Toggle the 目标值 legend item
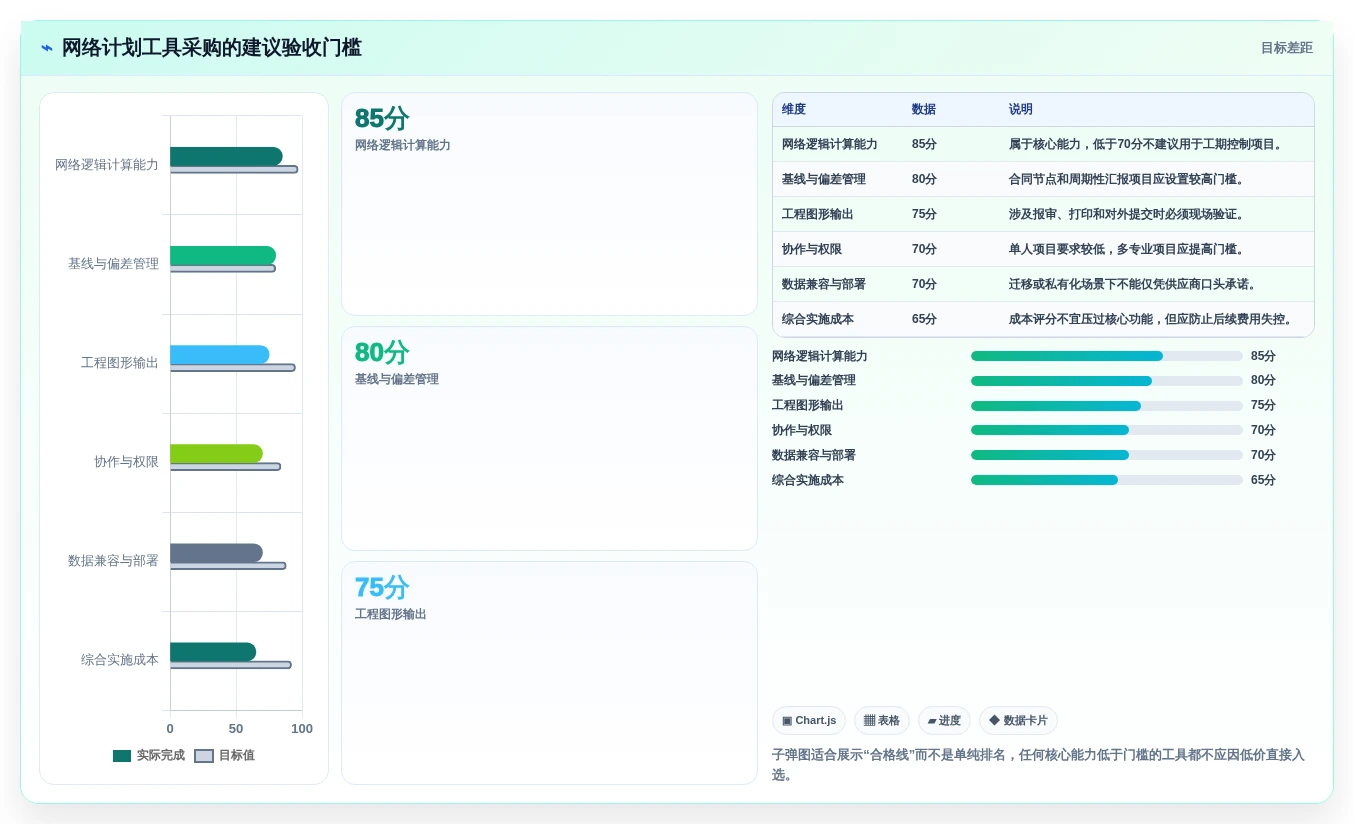This screenshot has width=1354, height=824. coord(224,756)
